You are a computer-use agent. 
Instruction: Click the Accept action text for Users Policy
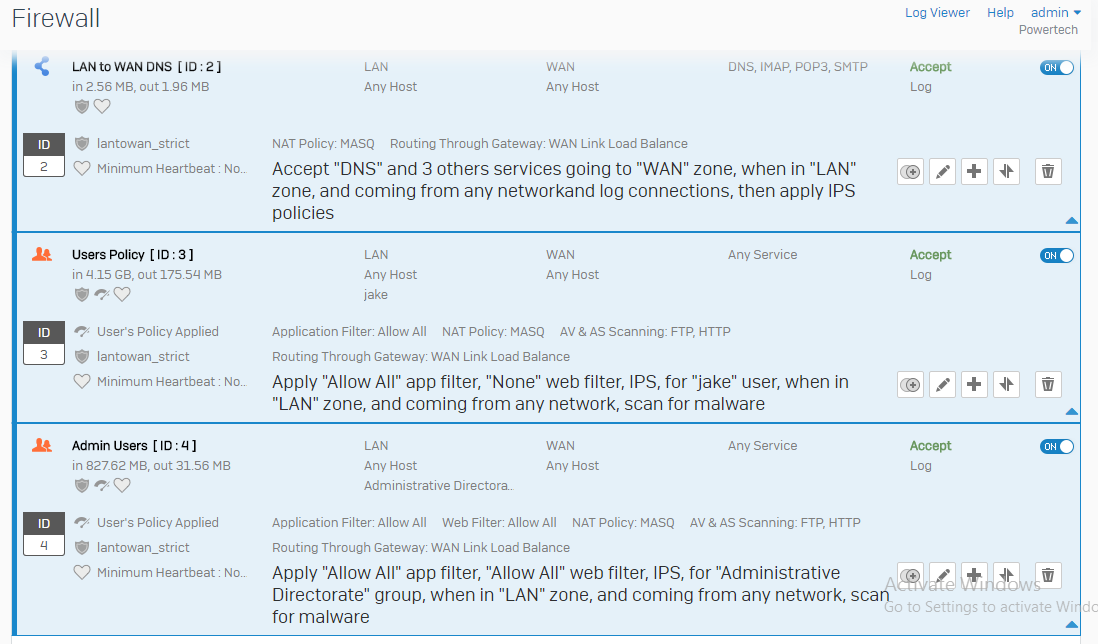point(930,255)
